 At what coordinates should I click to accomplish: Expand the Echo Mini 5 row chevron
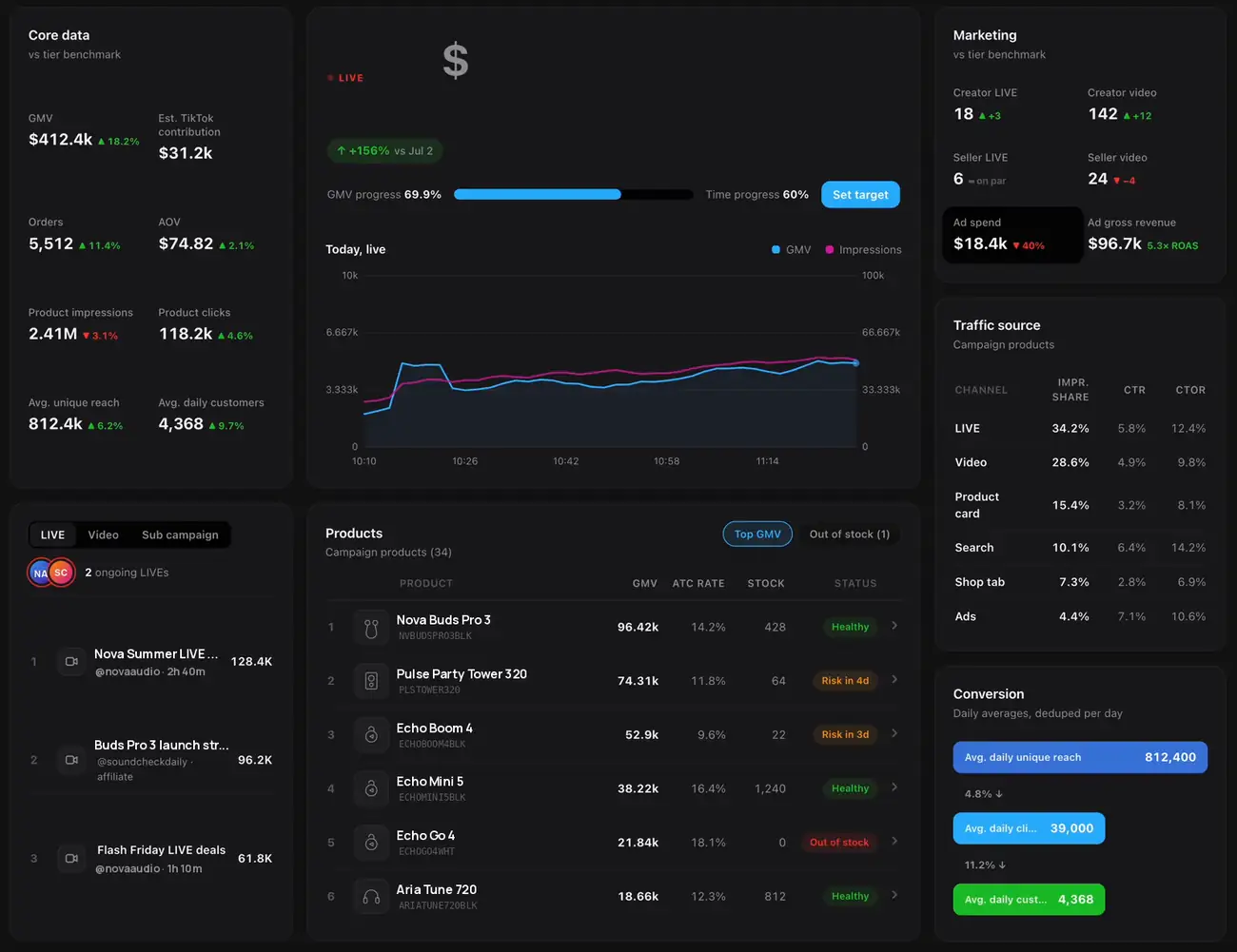[x=894, y=787]
